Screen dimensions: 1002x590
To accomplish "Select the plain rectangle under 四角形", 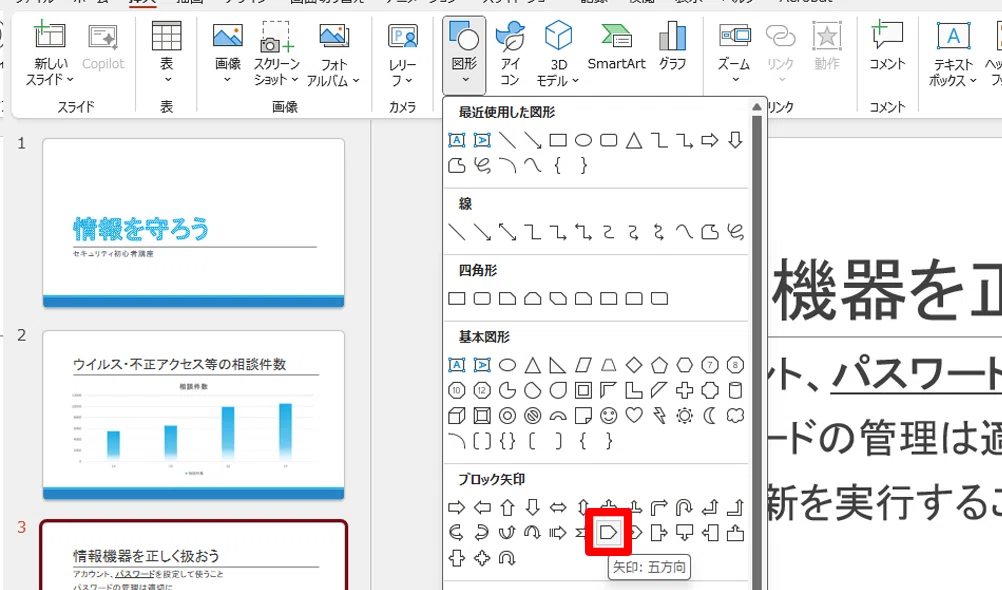I will (457, 299).
